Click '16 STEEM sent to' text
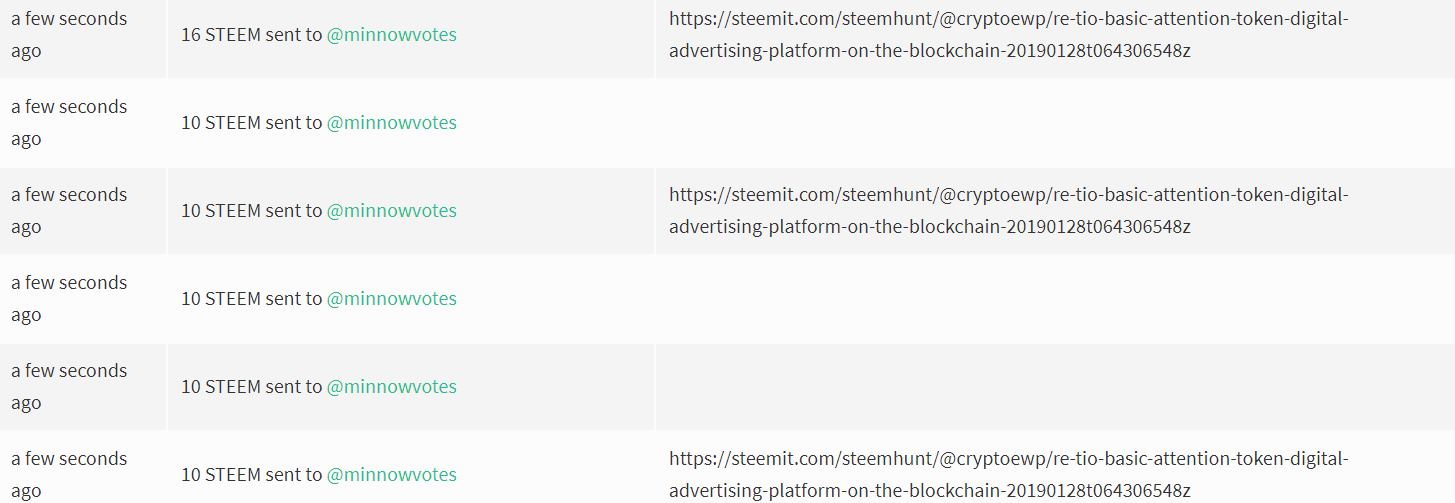 (251, 35)
